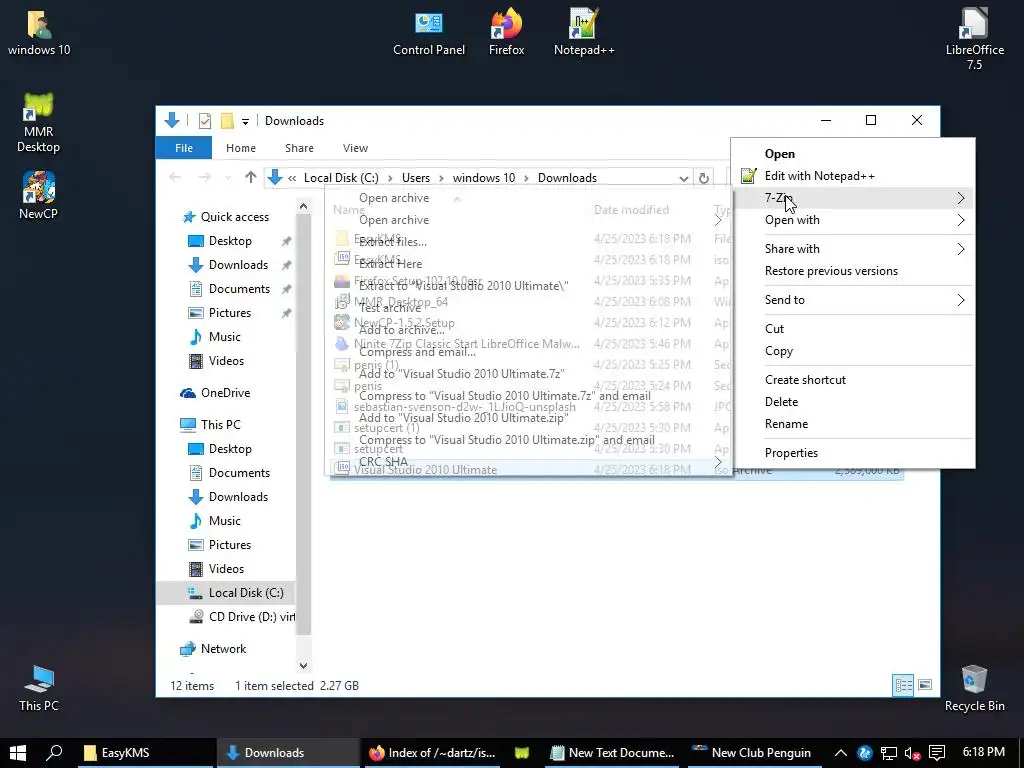The width and height of the screenshot is (1024, 768).
Task: Launch the NewCP desktop shortcut
Action: tap(39, 195)
